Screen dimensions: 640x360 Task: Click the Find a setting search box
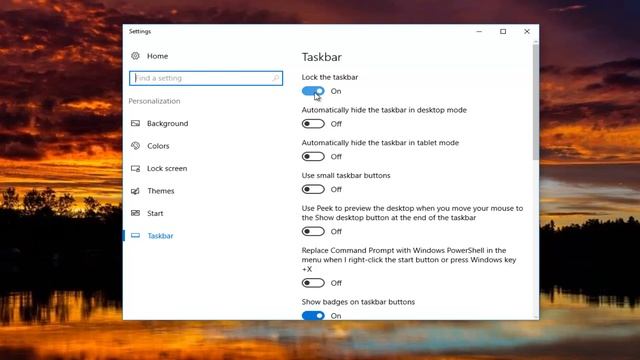click(x=206, y=78)
